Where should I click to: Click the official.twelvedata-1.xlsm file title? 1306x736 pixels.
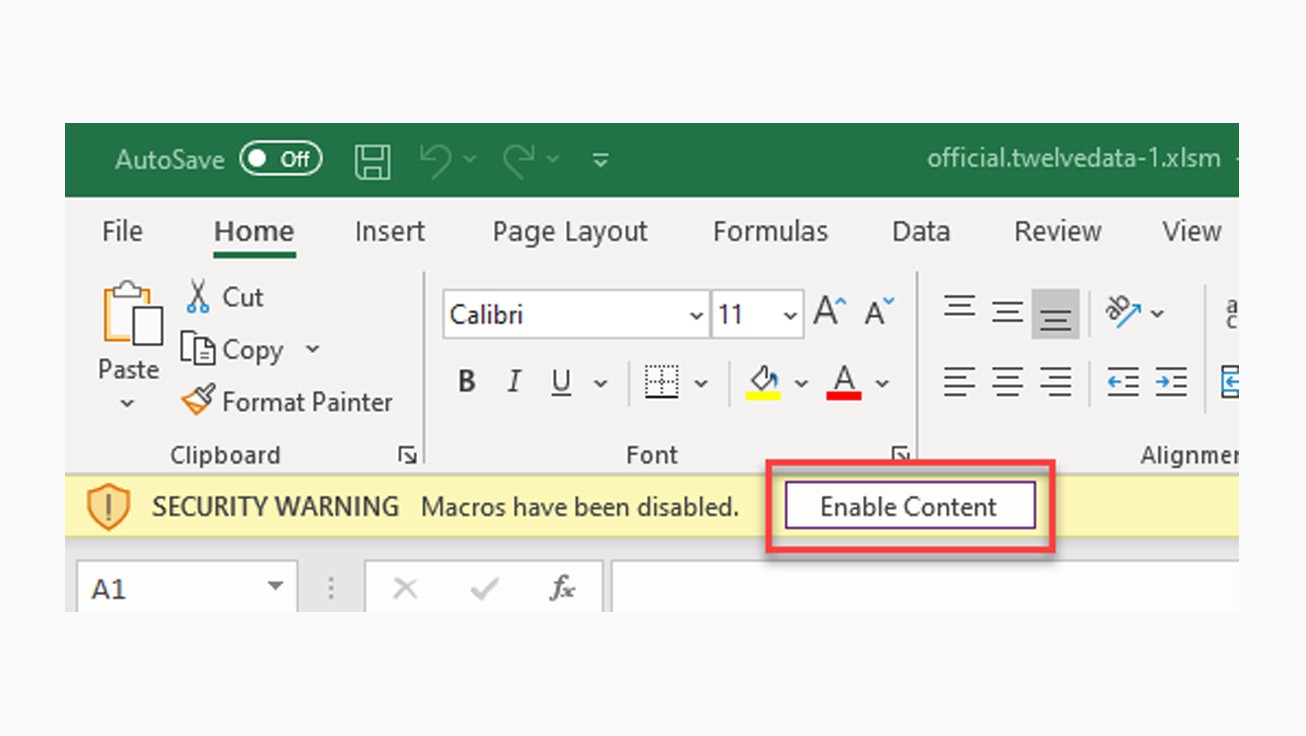(1074, 159)
